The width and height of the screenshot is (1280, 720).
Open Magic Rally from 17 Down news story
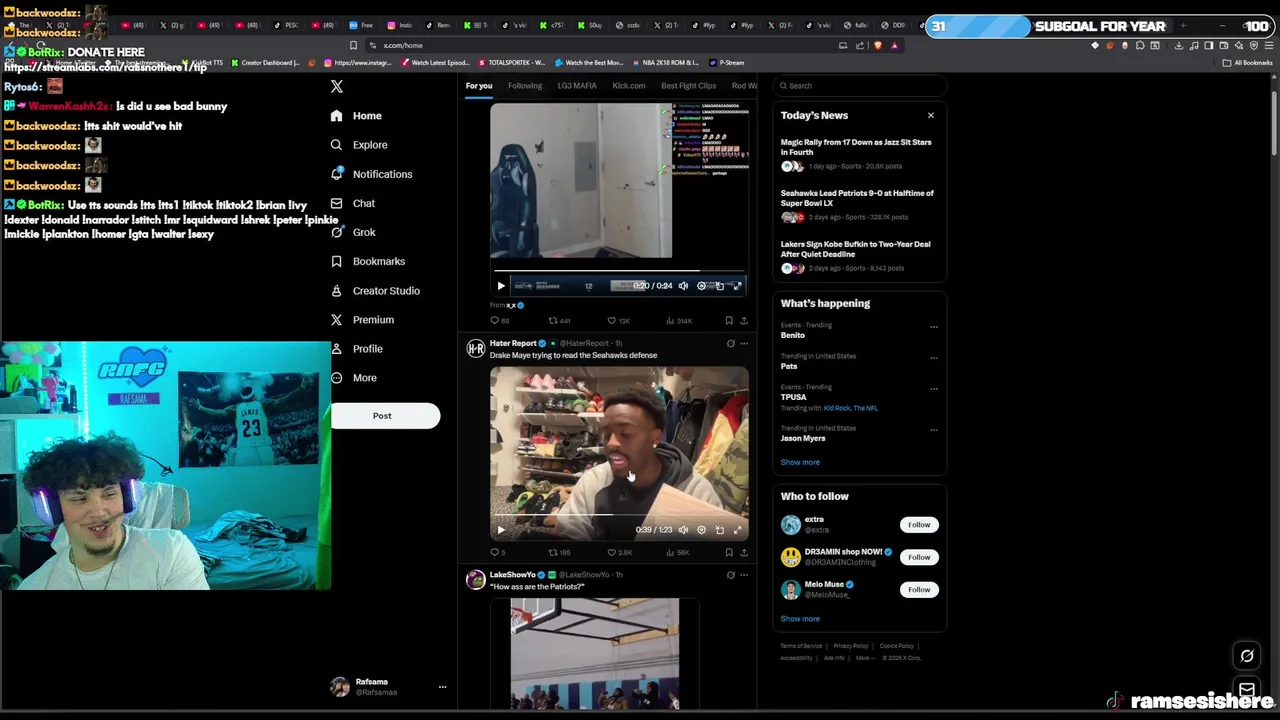point(857,154)
